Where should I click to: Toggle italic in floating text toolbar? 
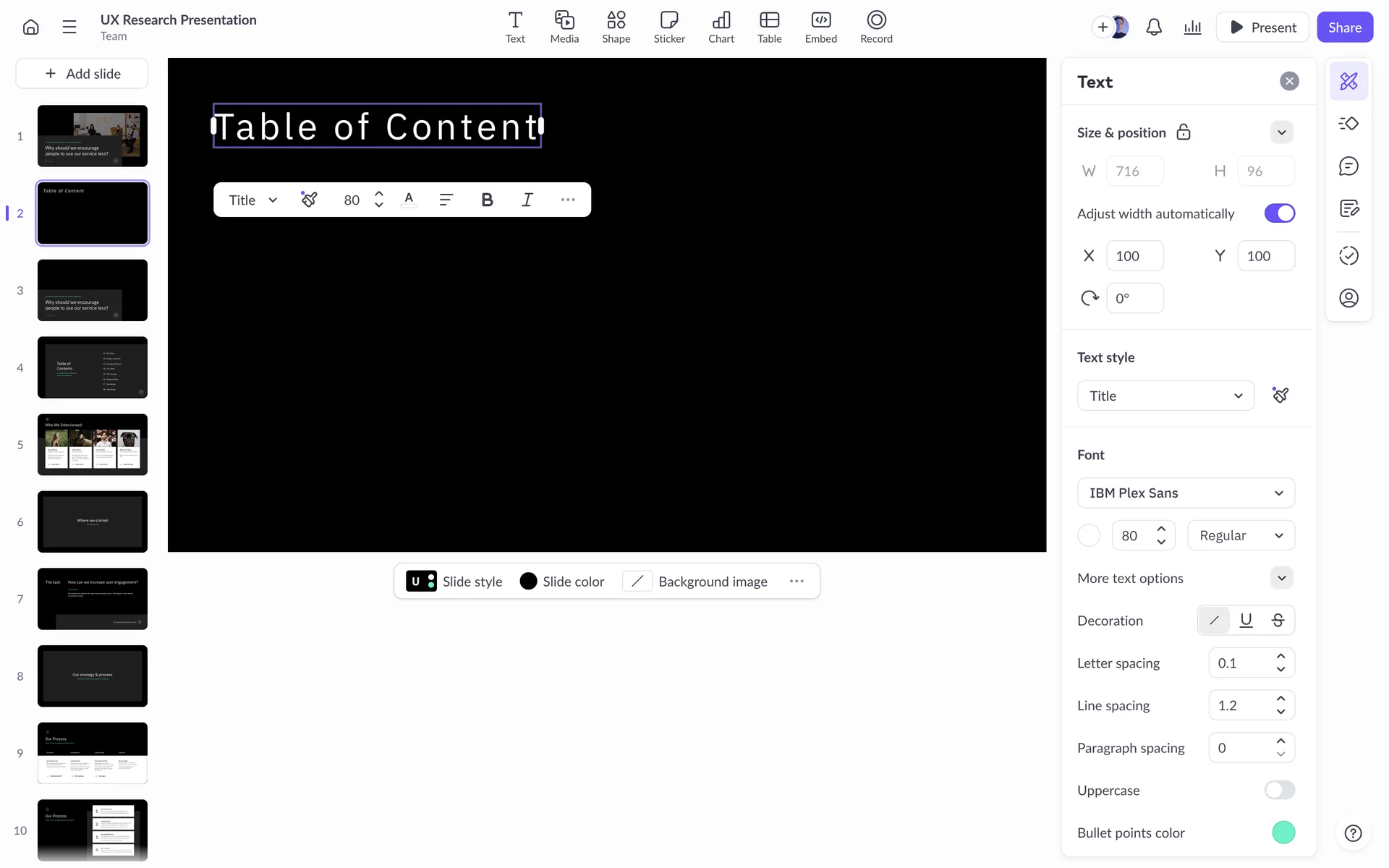pyautogui.click(x=527, y=200)
